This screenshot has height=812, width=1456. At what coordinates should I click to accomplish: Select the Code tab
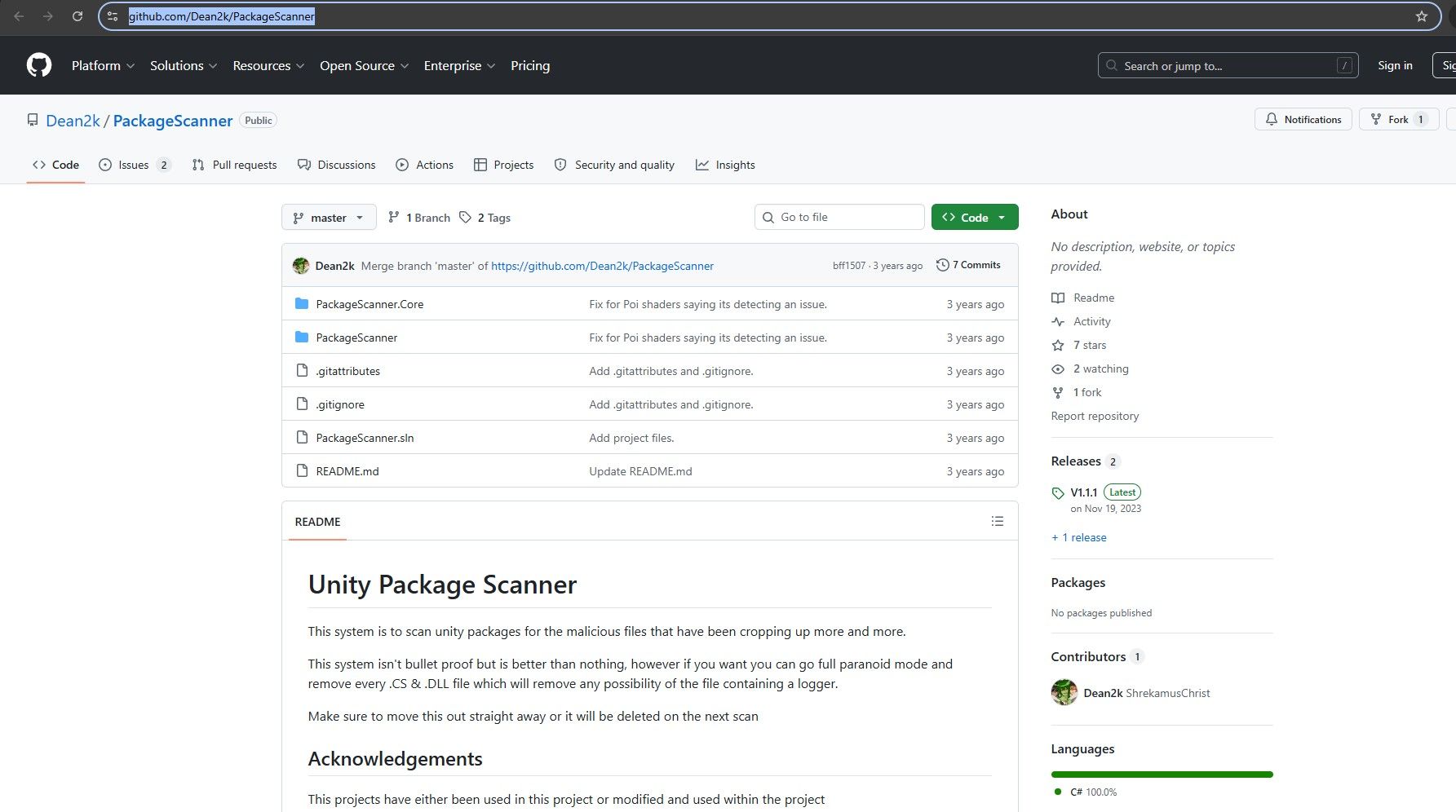tap(56, 165)
